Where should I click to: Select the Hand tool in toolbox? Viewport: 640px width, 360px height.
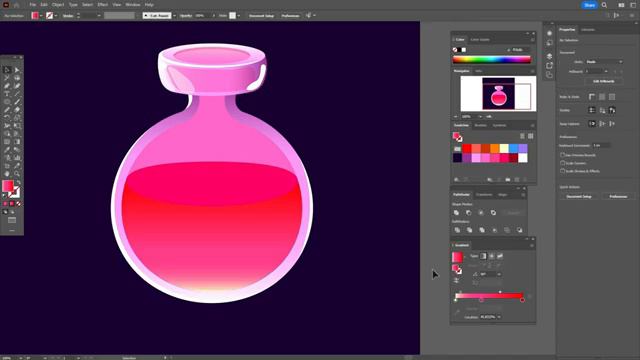7,174
